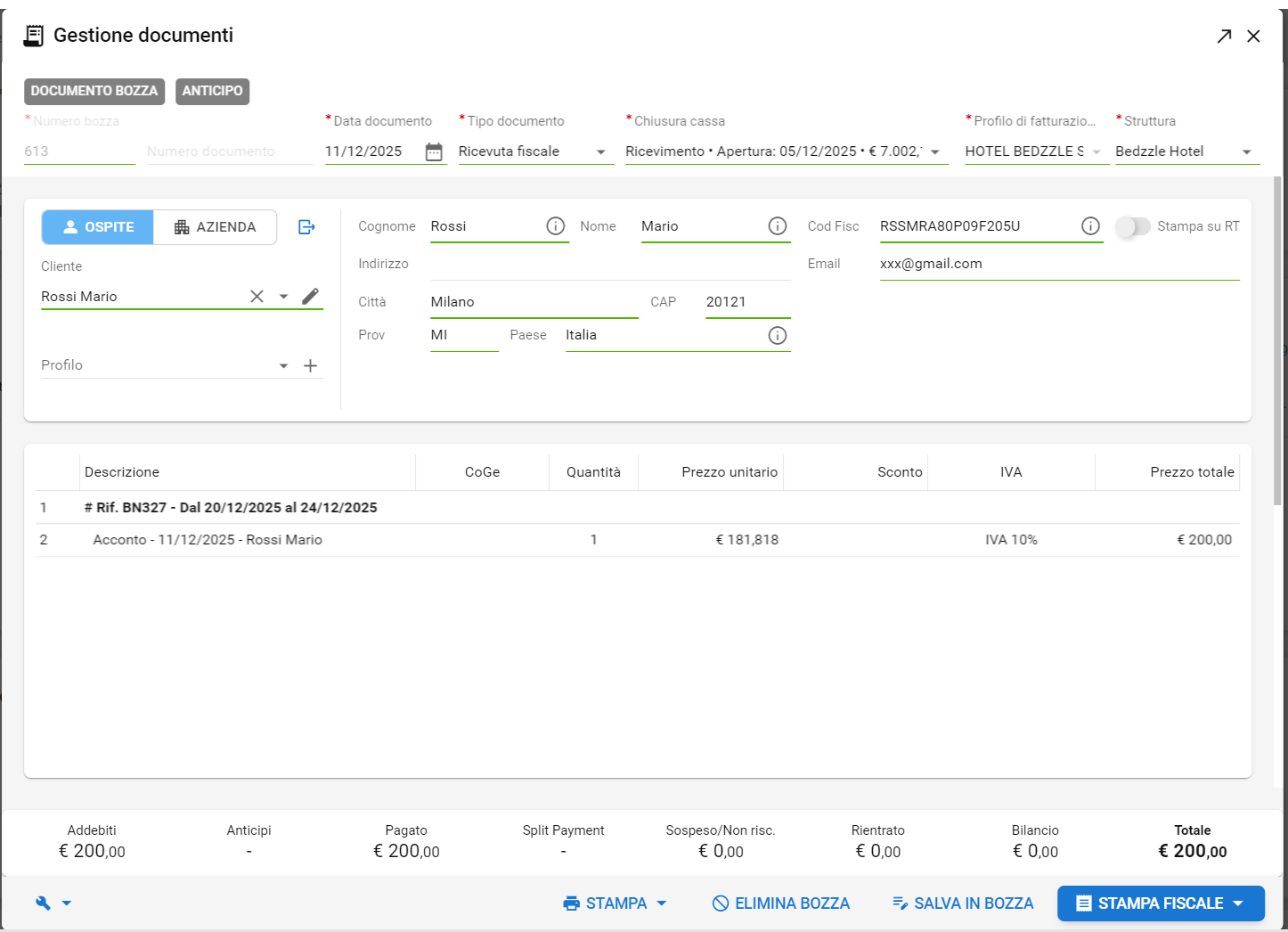Click the Elimina bozza button

click(x=781, y=903)
